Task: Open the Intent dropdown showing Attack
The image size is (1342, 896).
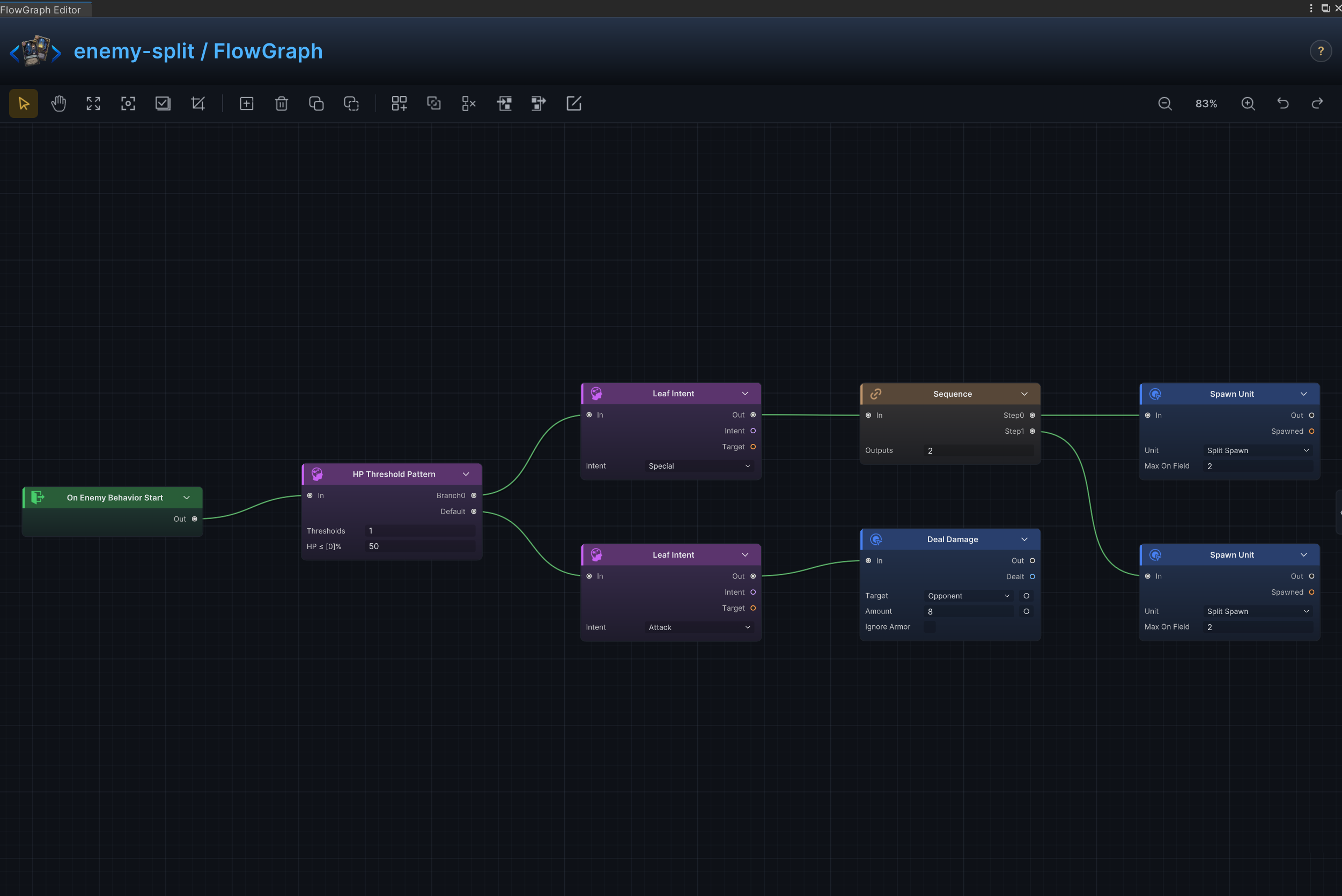Action: coord(699,627)
